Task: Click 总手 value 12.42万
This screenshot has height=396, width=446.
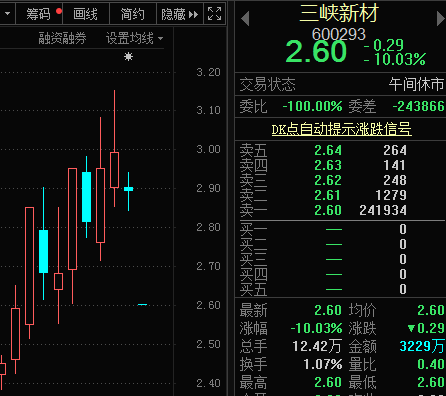Action: (x=317, y=346)
